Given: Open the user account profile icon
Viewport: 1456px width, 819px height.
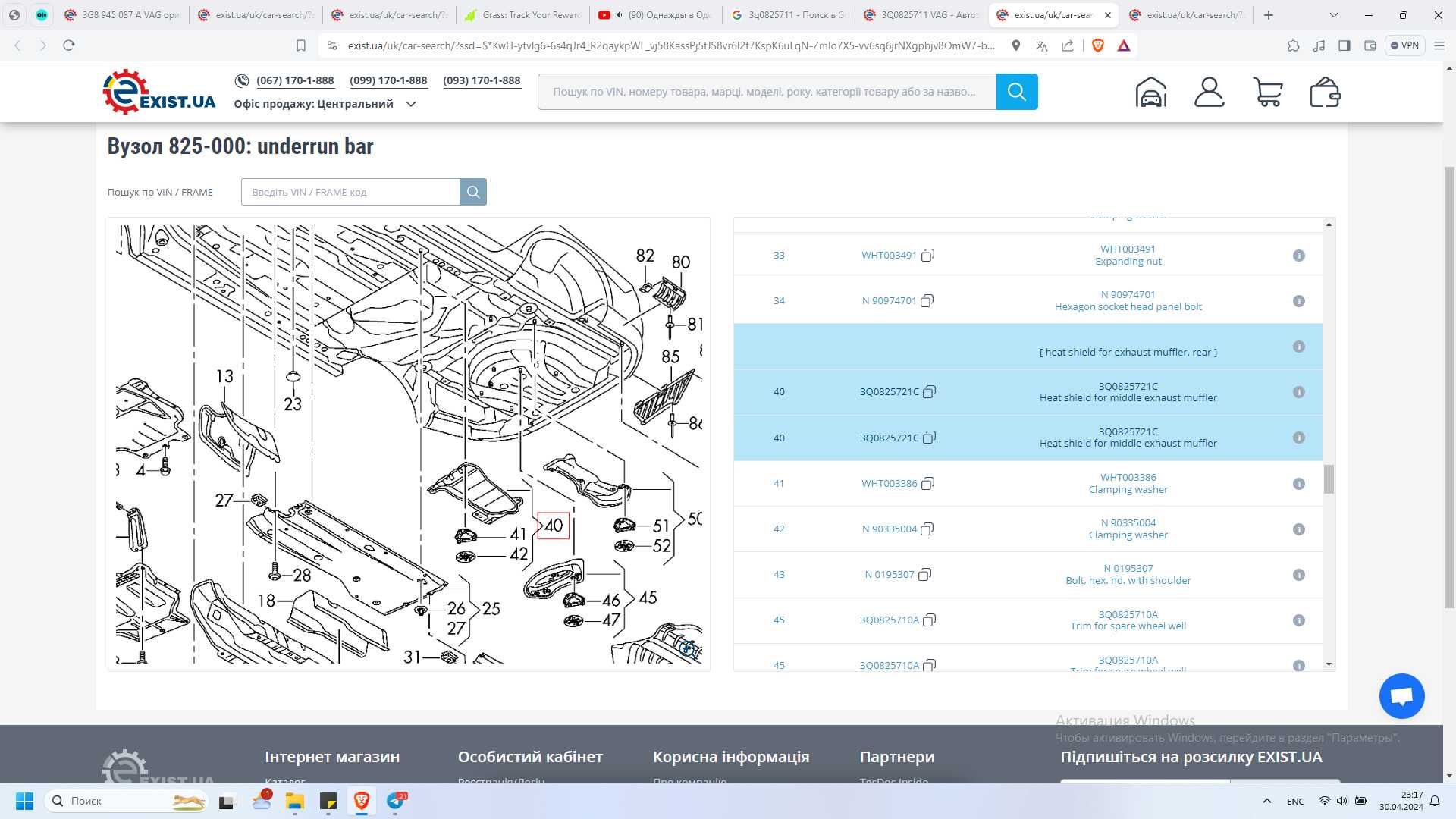Looking at the screenshot, I should [x=1209, y=93].
